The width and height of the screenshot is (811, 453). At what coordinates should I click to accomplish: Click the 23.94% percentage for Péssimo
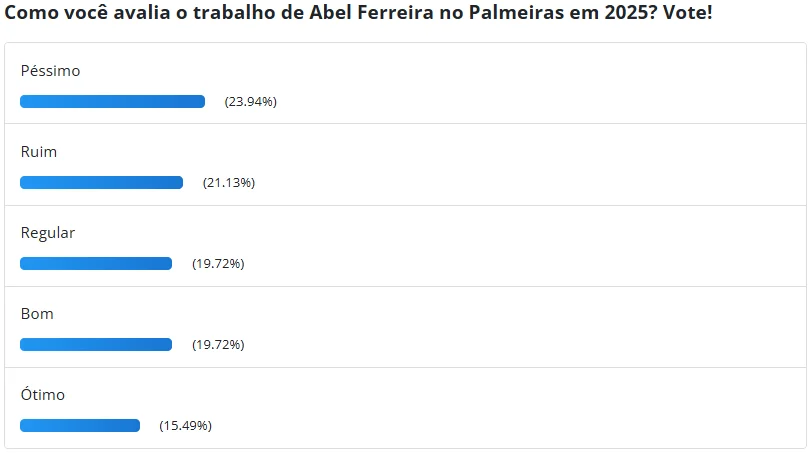tap(250, 102)
